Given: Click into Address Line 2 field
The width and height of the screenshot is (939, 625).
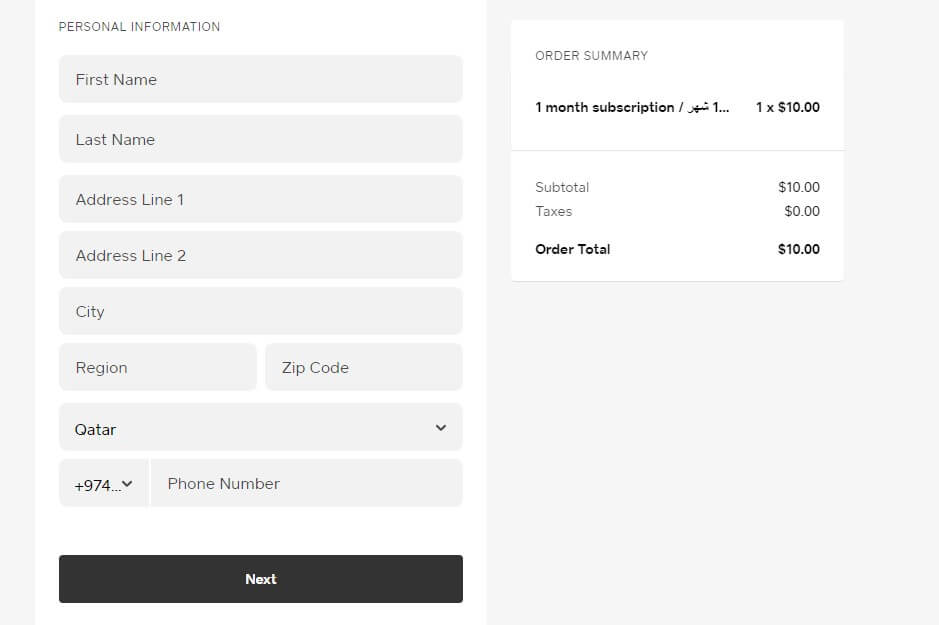Looking at the screenshot, I should click(x=261, y=255).
